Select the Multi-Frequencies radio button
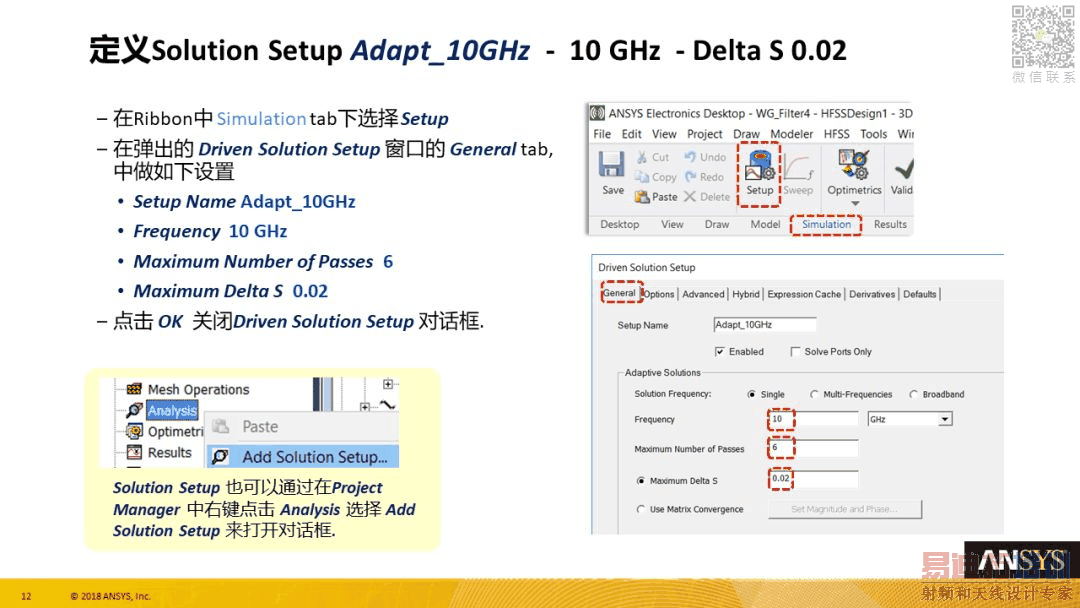 point(814,395)
